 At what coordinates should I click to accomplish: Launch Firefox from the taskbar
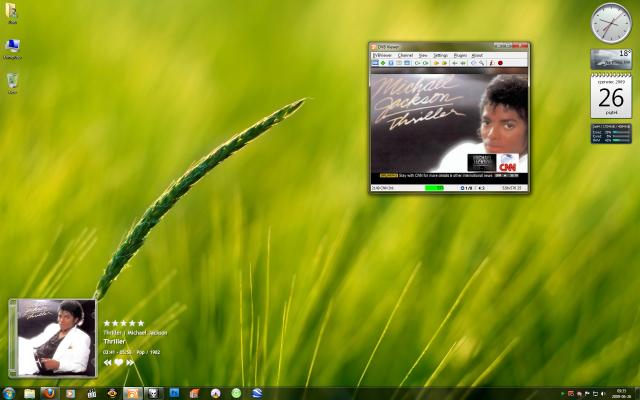click(48, 393)
